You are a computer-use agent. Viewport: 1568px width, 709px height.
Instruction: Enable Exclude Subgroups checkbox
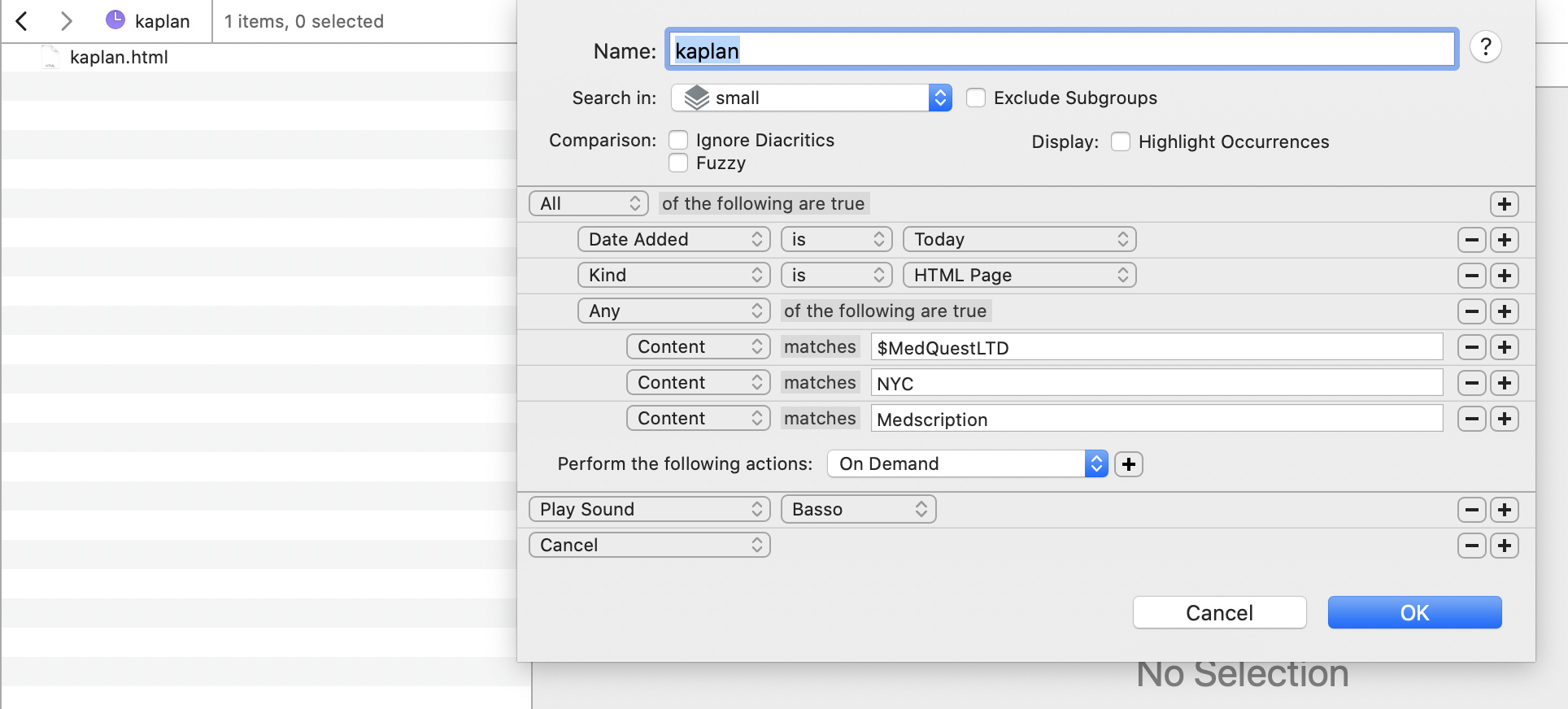[976, 98]
